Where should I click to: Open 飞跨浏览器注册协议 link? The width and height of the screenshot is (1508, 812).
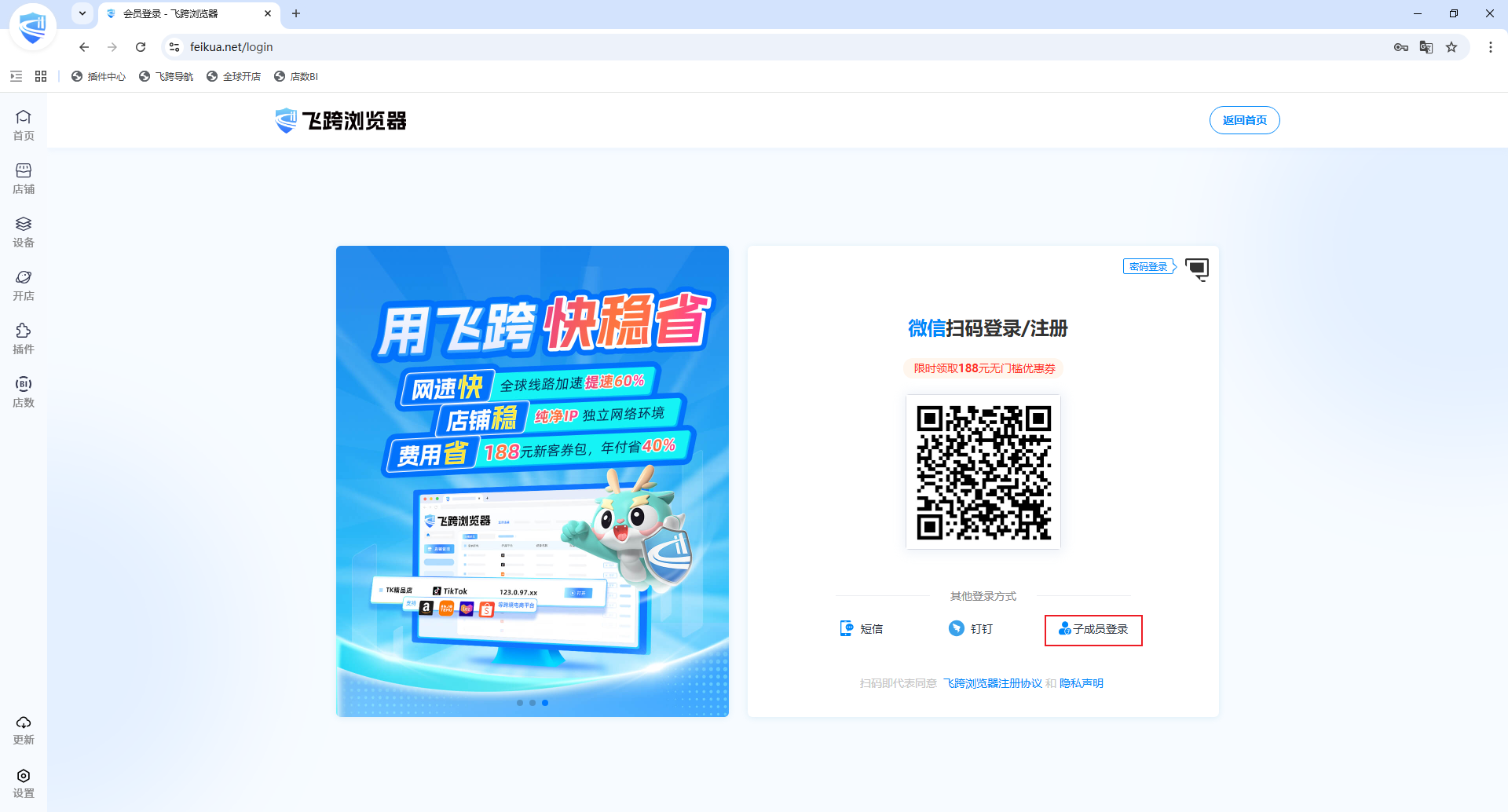coord(993,683)
